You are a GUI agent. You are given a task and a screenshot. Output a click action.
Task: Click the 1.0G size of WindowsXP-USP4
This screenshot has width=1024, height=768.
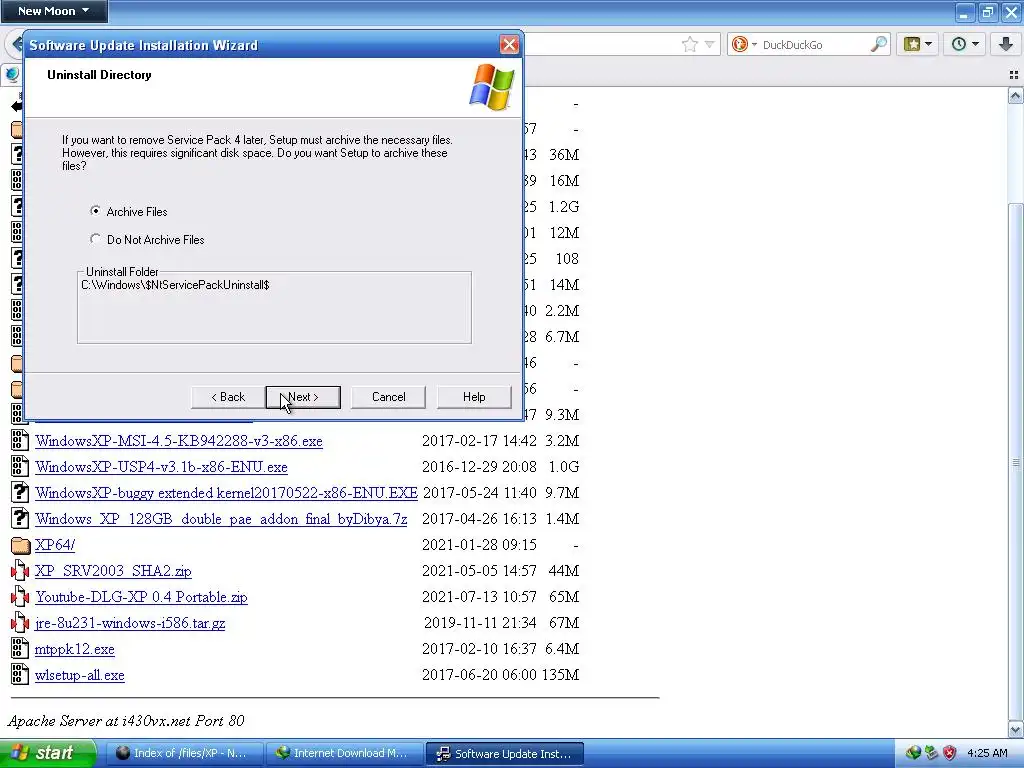click(x=564, y=467)
